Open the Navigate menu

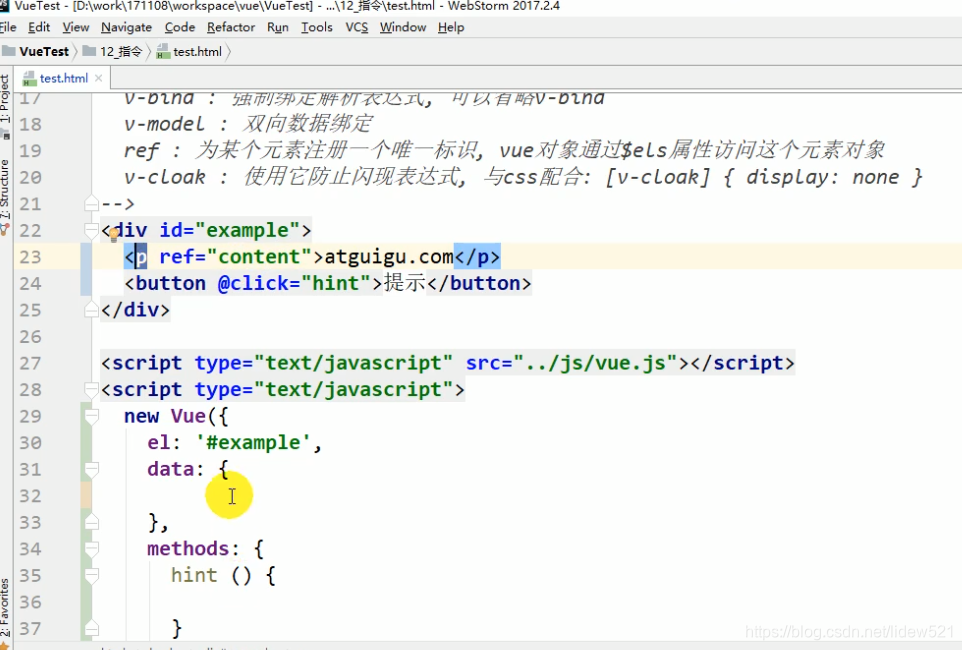(126, 27)
